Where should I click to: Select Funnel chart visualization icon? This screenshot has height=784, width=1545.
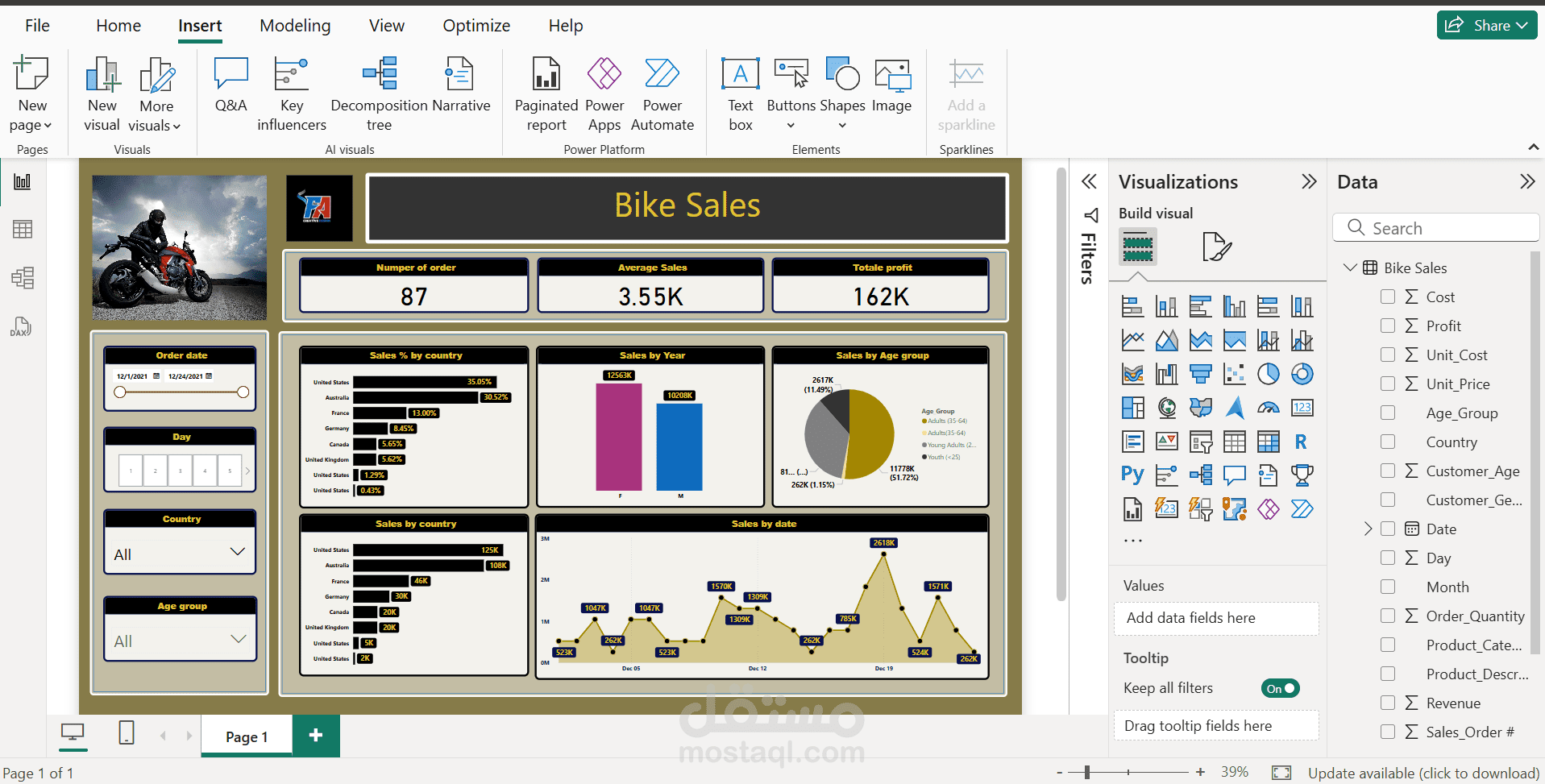[1201, 374]
